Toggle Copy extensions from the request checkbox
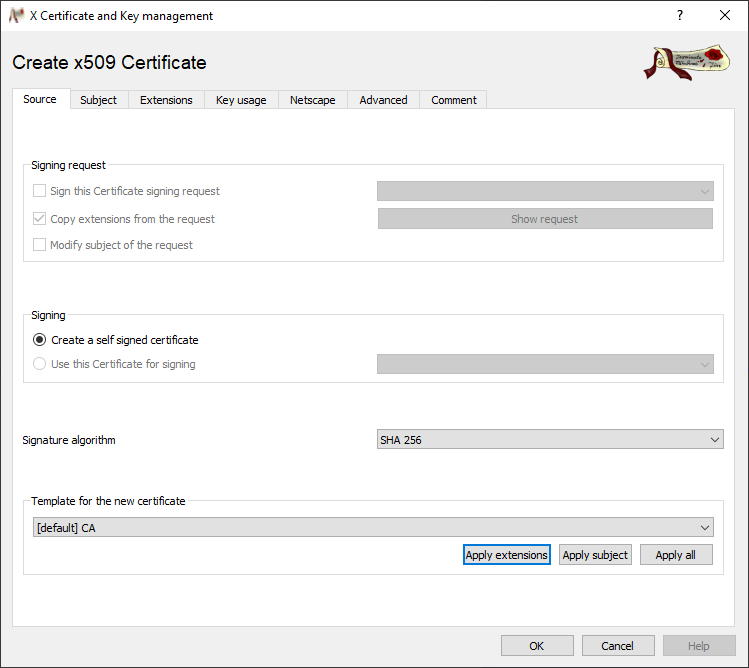Image resolution: width=749 pixels, height=668 pixels. 40,219
